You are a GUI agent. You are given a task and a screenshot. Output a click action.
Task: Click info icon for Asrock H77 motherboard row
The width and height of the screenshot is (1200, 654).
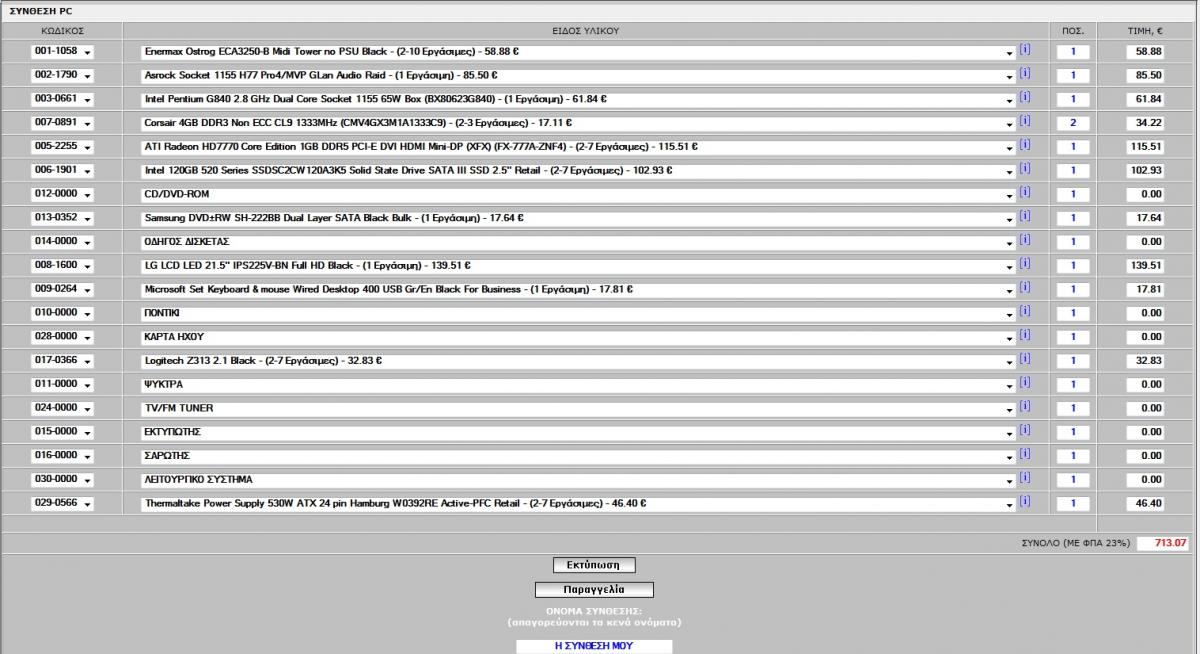(x=1025, y=74)
